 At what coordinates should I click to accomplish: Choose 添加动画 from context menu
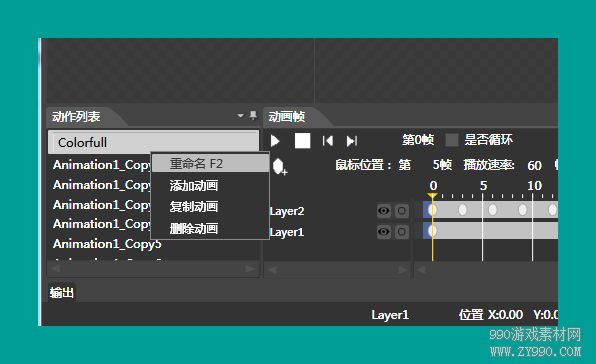210,186
